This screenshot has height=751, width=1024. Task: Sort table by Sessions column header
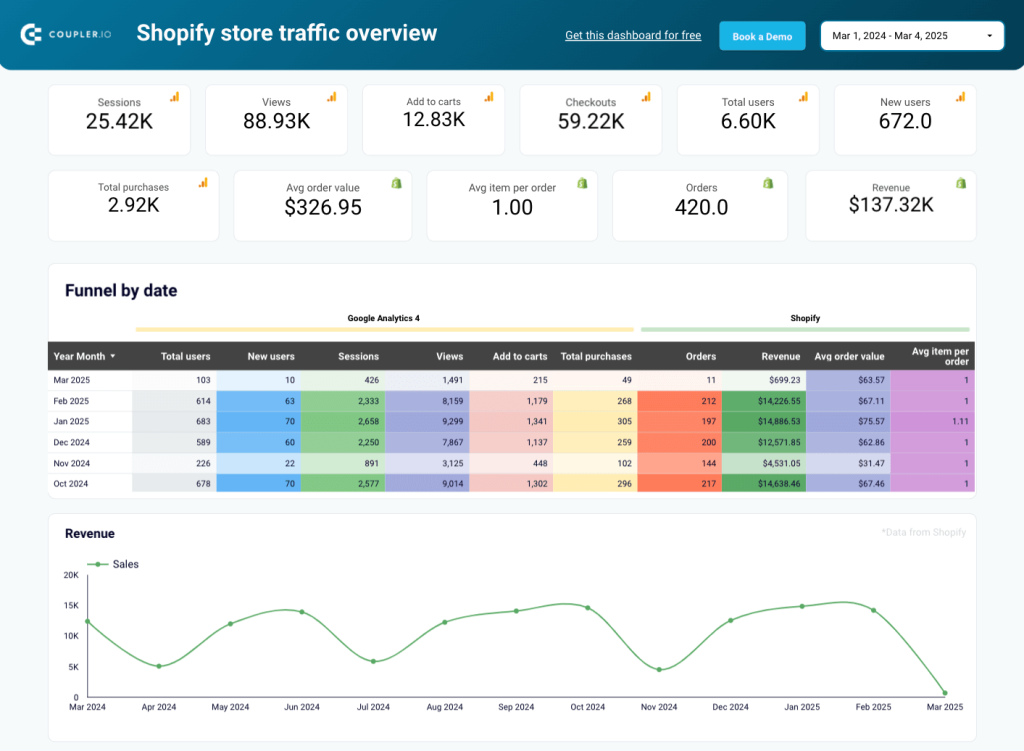point(359,357)
